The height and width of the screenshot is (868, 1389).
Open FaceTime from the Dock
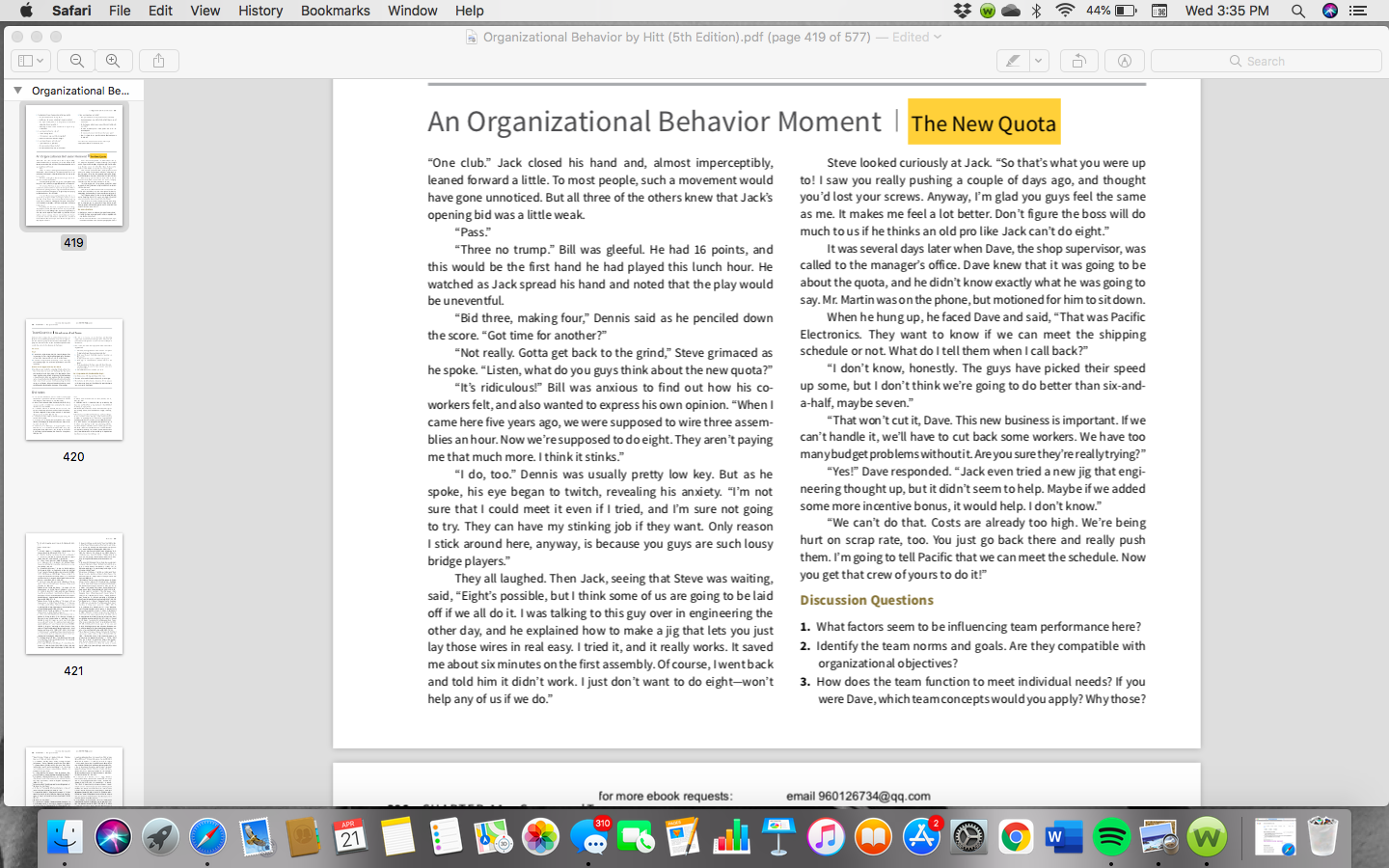tap(636, 836)
